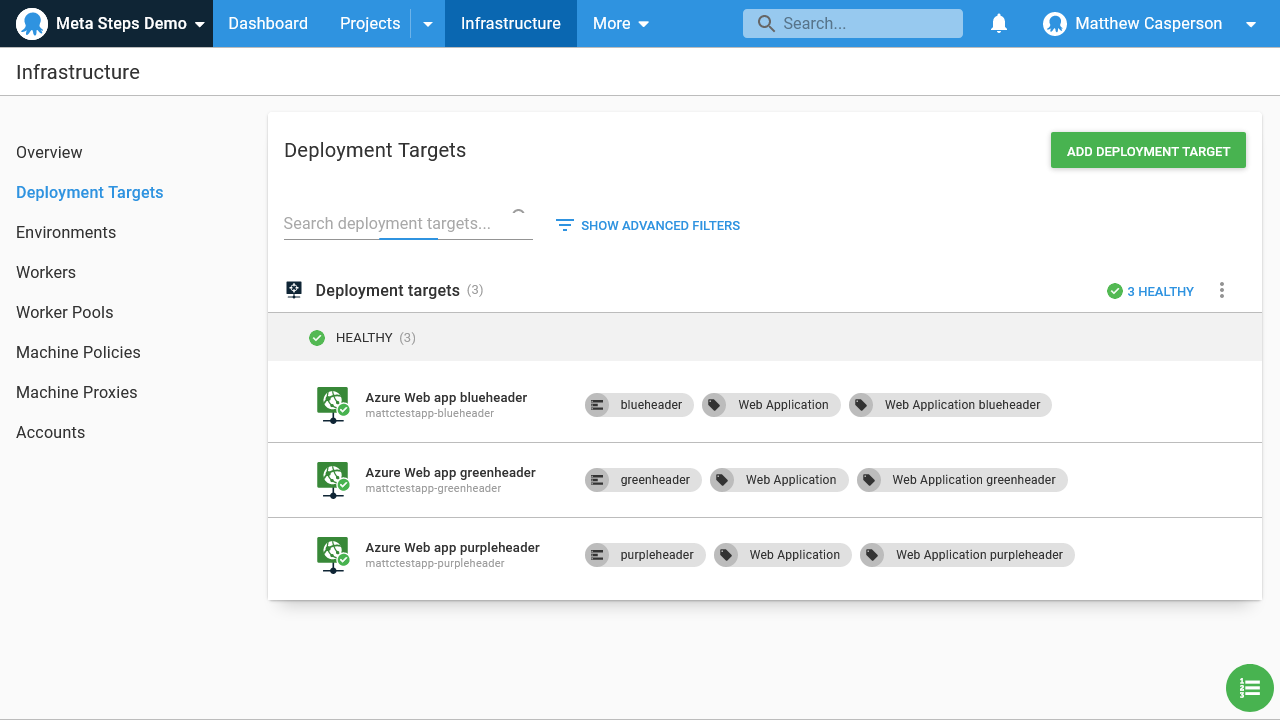Click the user avatar icon beside Matthew Casperson
This screenshot has height=720, width=1280.
pos(1054,24)
